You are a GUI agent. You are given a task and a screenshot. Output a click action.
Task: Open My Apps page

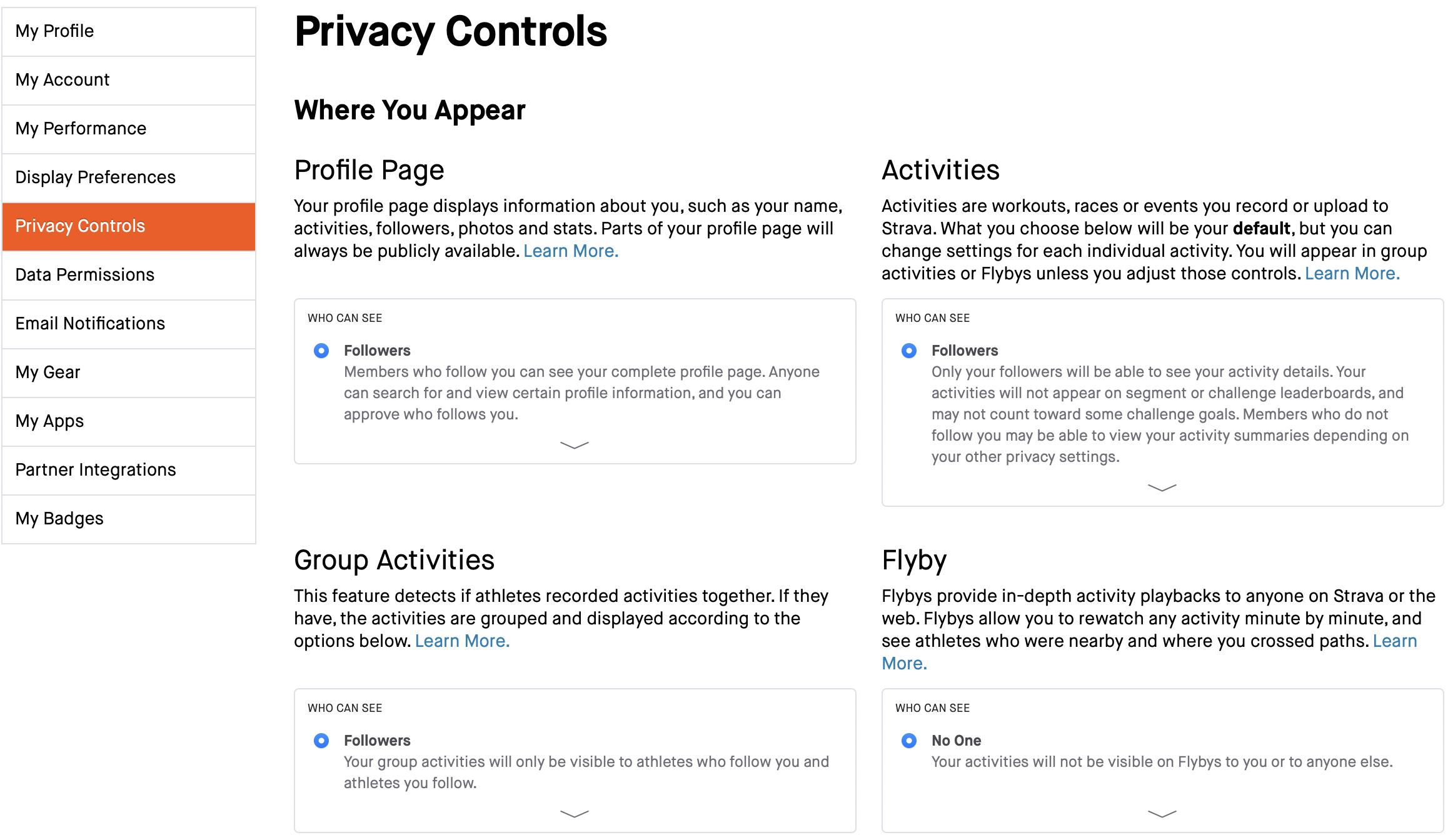(x=129, y=422)
